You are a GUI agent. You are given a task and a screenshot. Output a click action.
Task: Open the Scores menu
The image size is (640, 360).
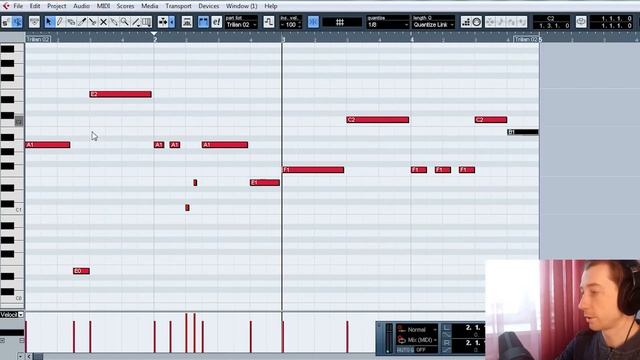point(125,6)
